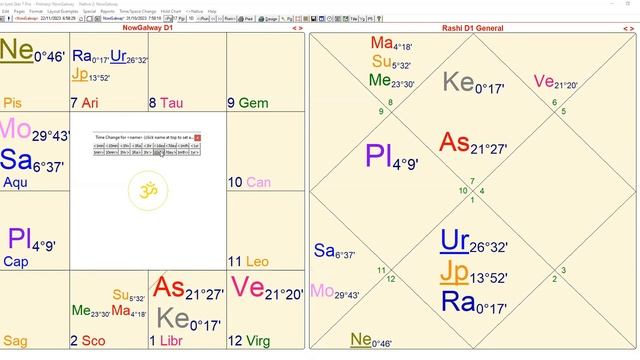640x360 pixels.
Task: Open the Special menu
Action: 89,11
